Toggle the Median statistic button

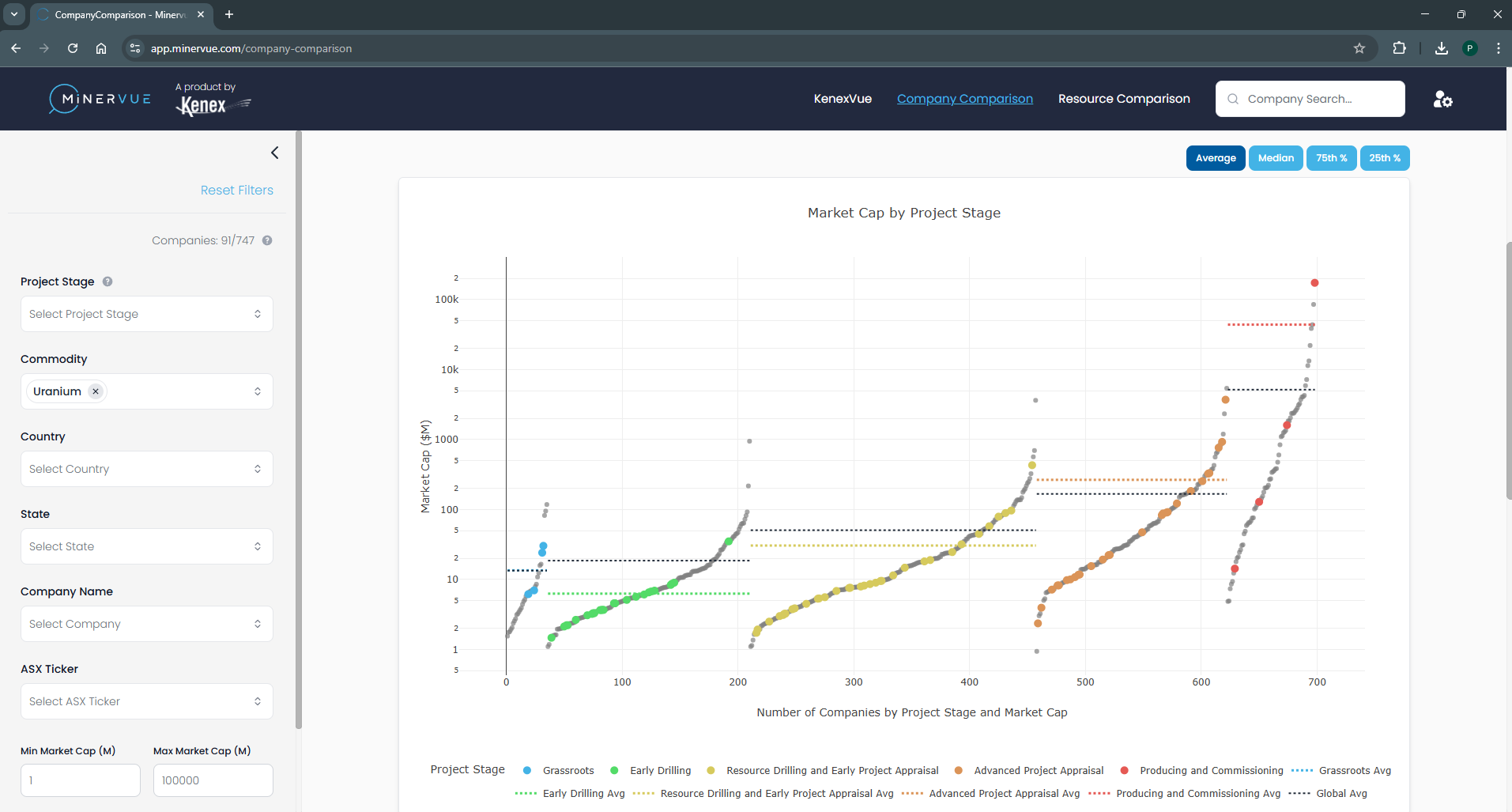point(1276,158)
